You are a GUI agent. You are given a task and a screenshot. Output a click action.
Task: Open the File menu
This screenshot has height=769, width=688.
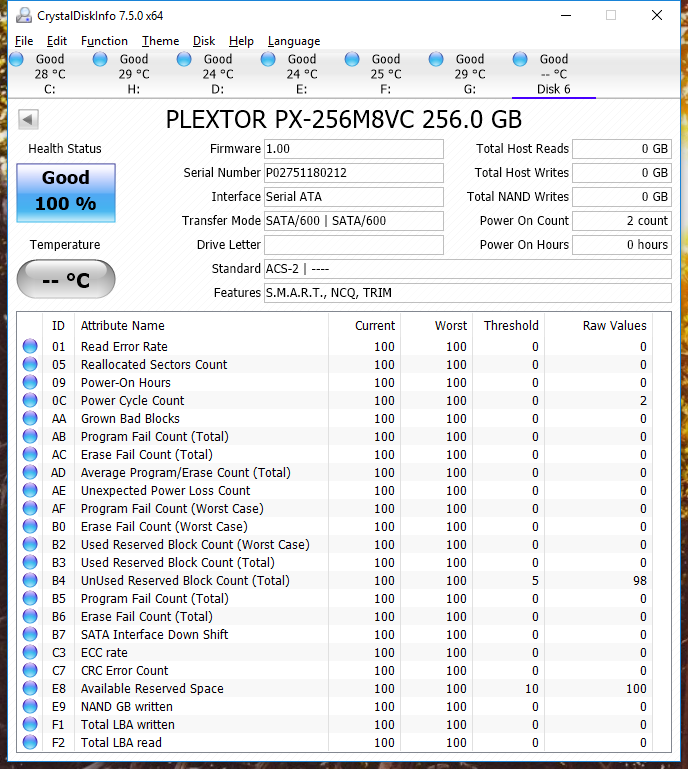pos(24,41)
